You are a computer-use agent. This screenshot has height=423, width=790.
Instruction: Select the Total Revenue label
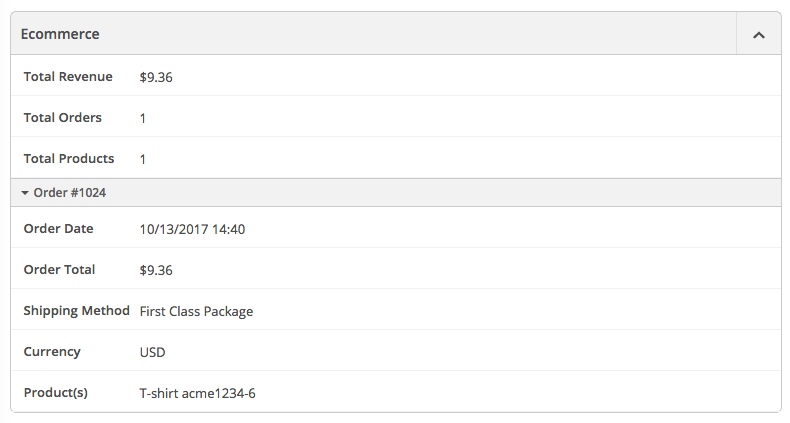coord(68,77)
